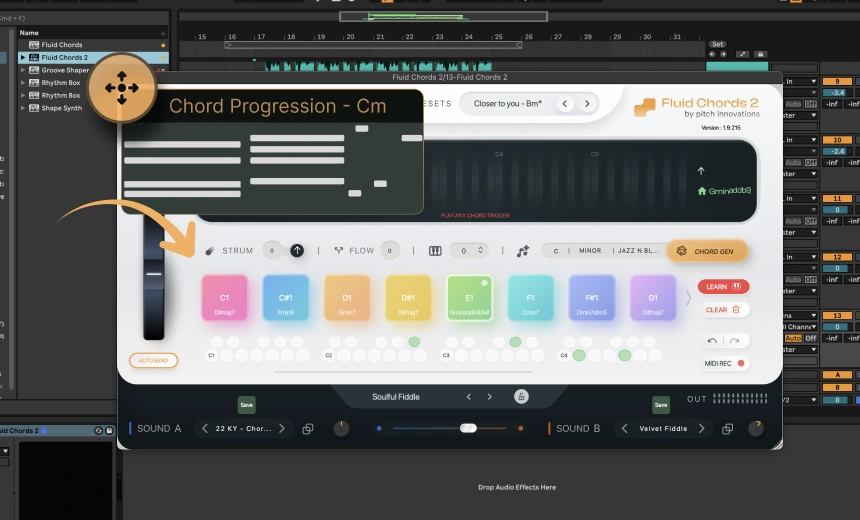This screenshot has width=860, height=520.
Task: Go to next sound after Soulful Fiddle
Action: point(489,397)
